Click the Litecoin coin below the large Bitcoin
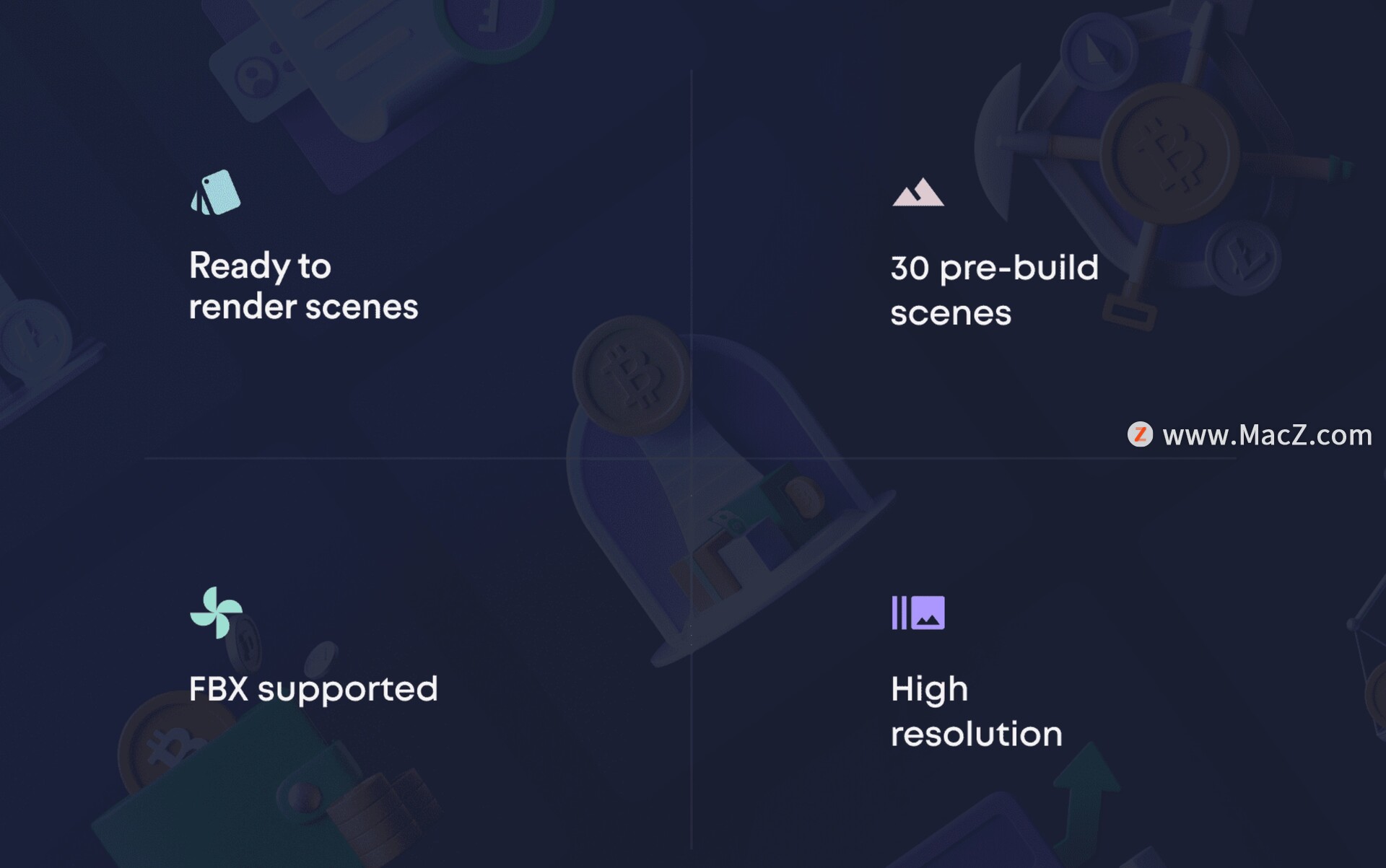This screenshot has width=1386, height=868. [x=1243, y=258]
